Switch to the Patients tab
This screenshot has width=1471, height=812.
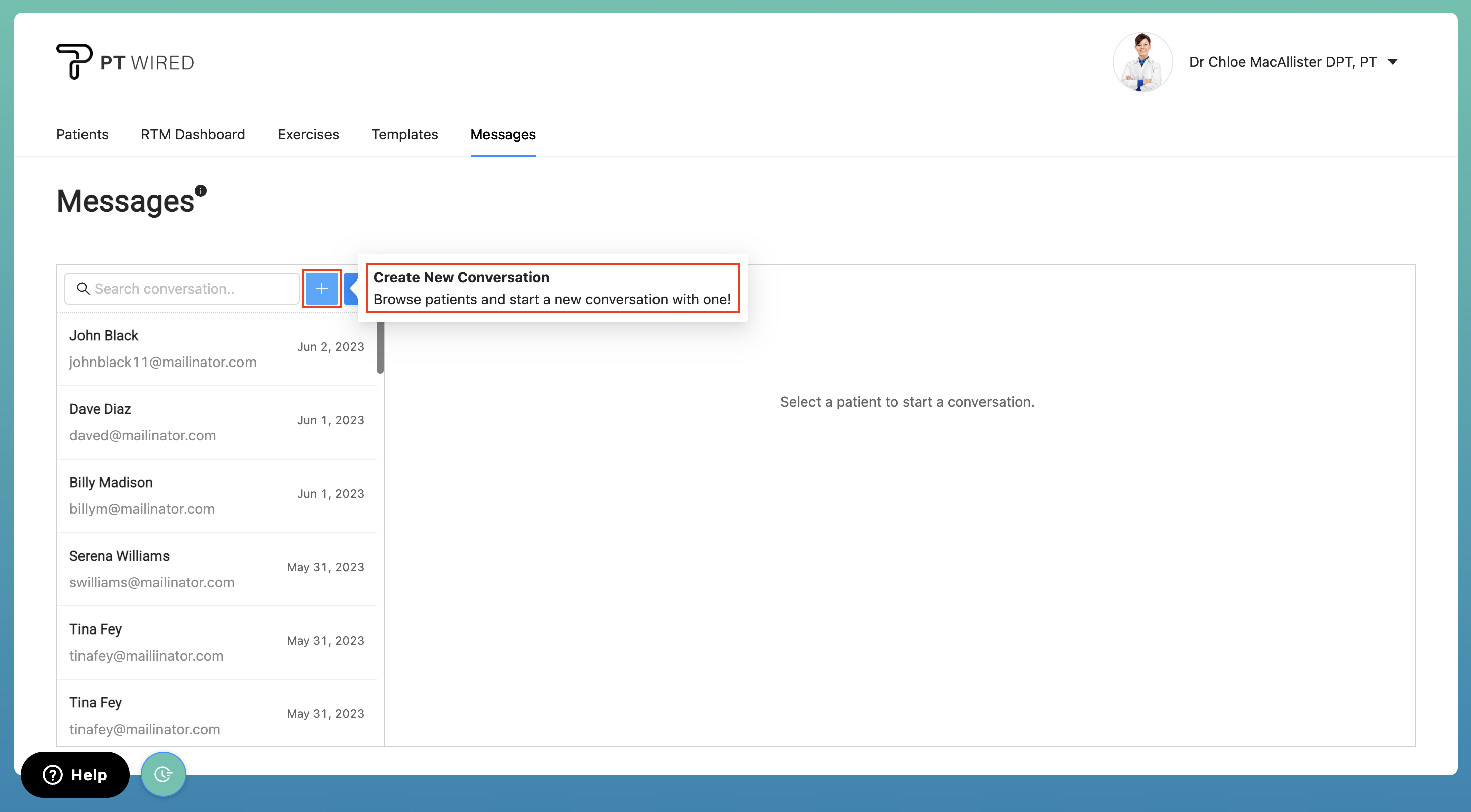point(81,135)
